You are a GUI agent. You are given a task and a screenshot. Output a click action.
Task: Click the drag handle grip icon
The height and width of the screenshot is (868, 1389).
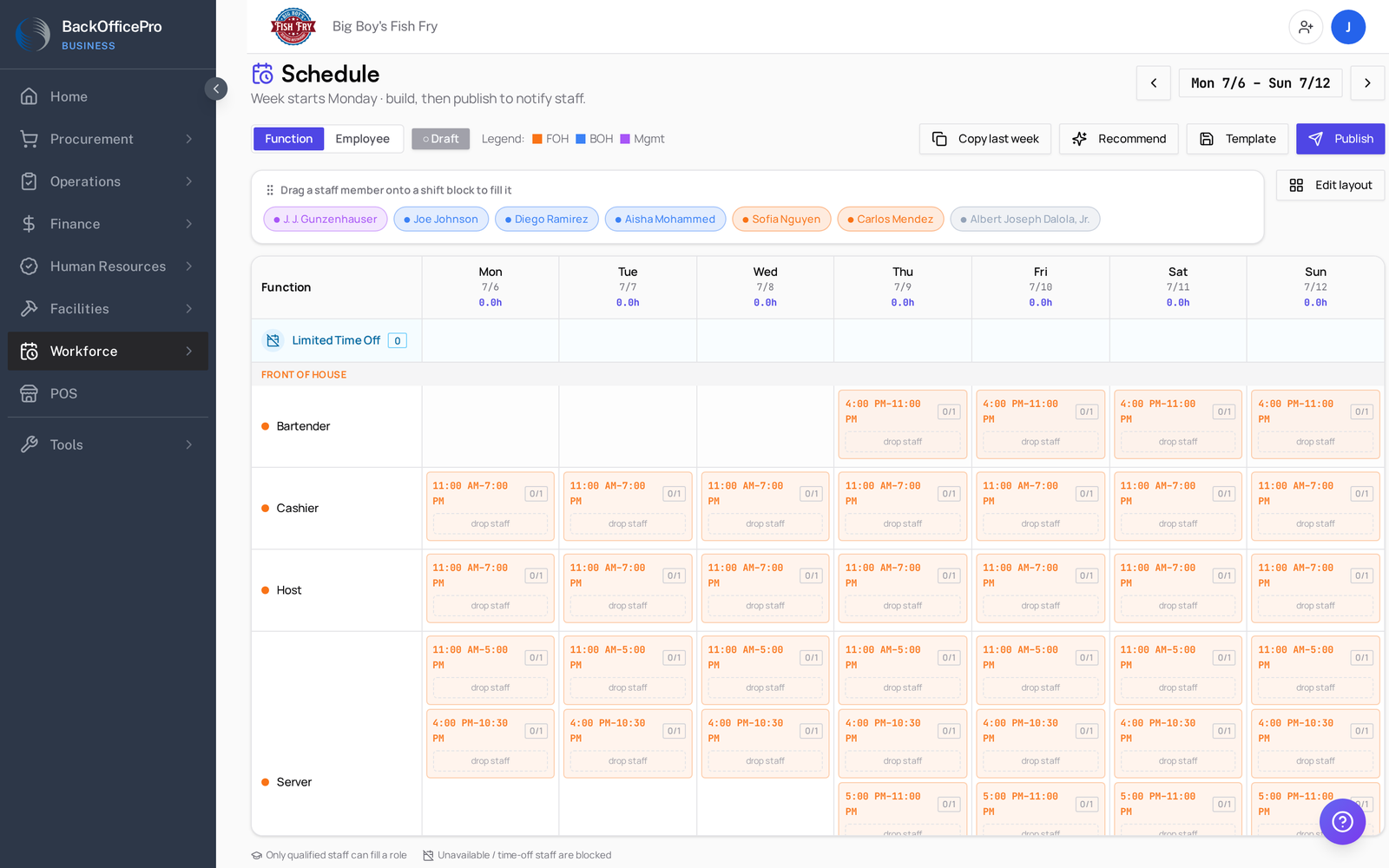coord(270,190)
